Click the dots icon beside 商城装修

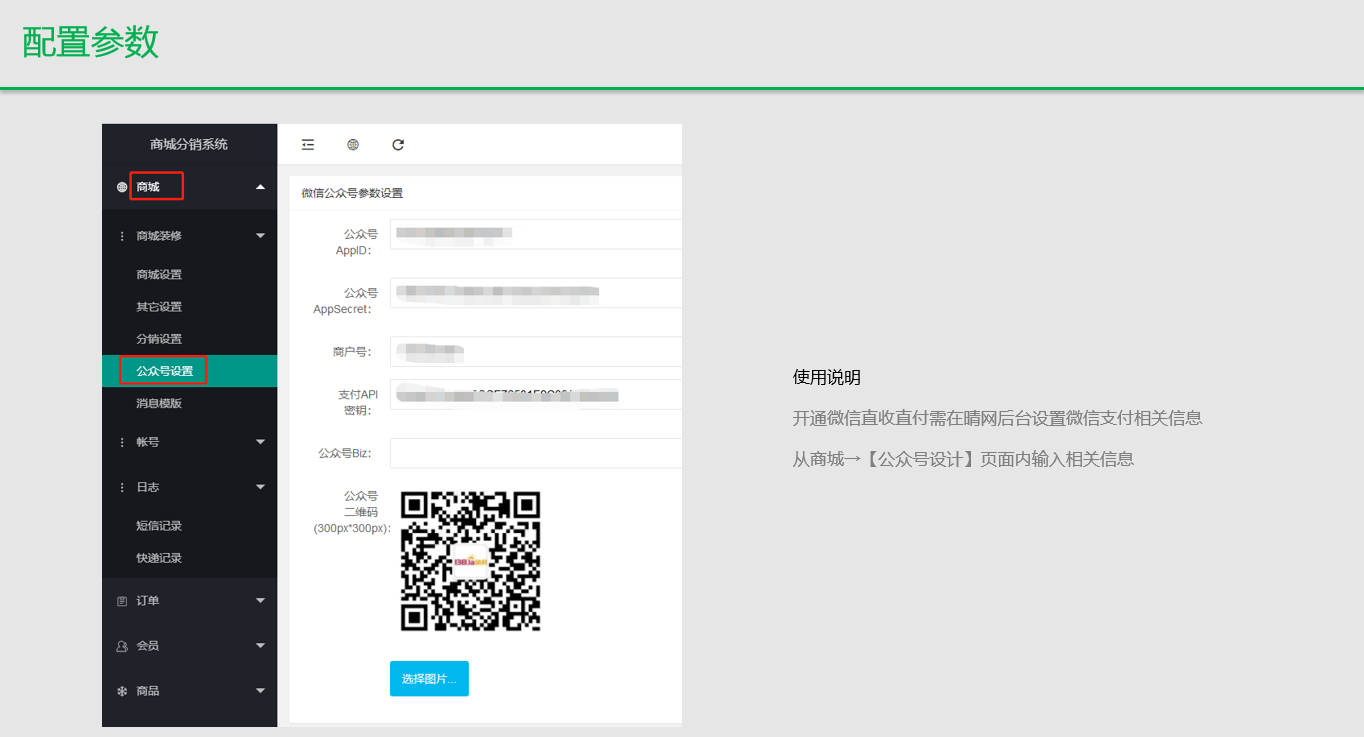(x=122, y=236)
